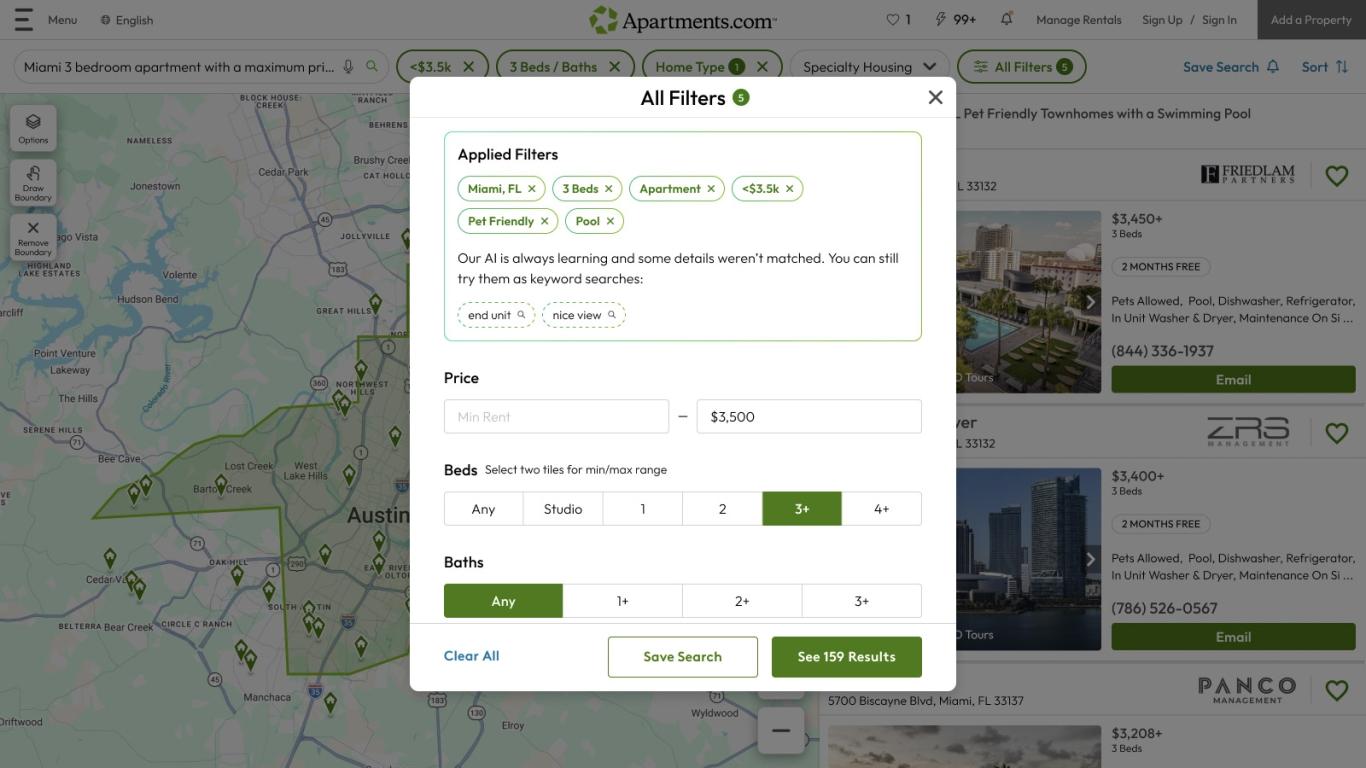This screenshot has width=1366, height=768.
Task: Click Manage Rentals in the top bar
Action: [1078, 19]
